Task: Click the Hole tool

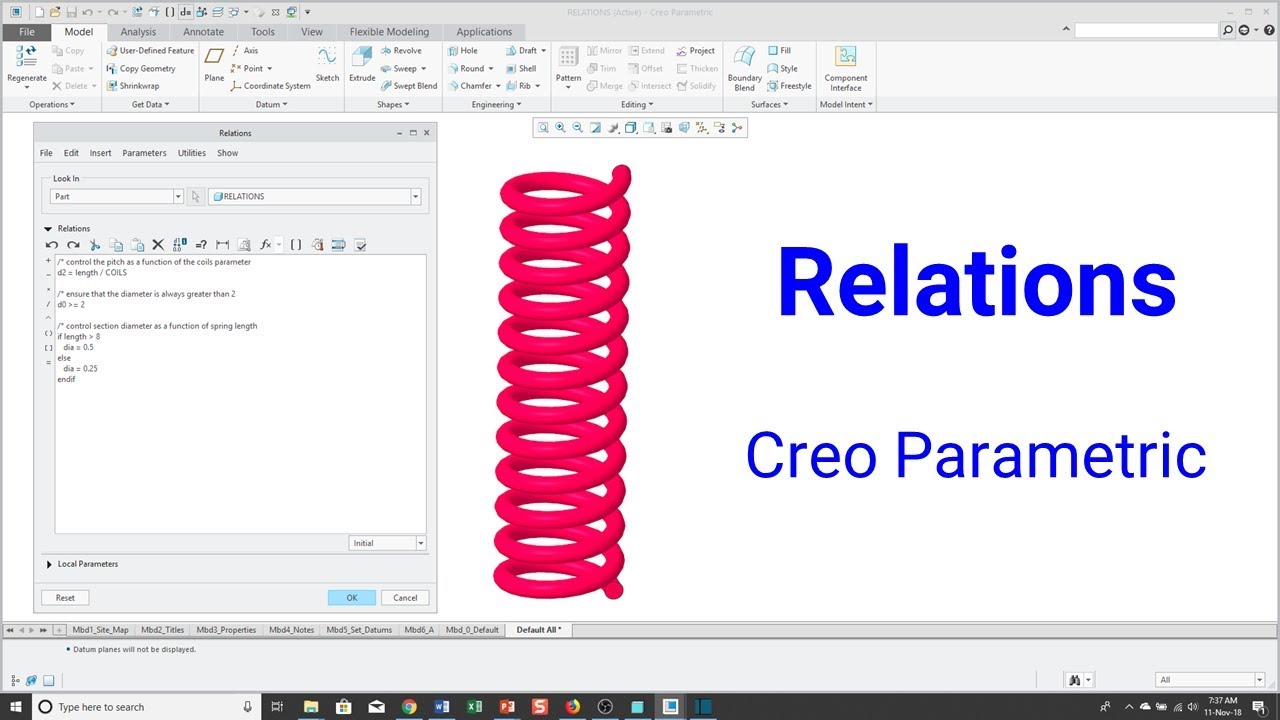Action: tap(462, 51)
